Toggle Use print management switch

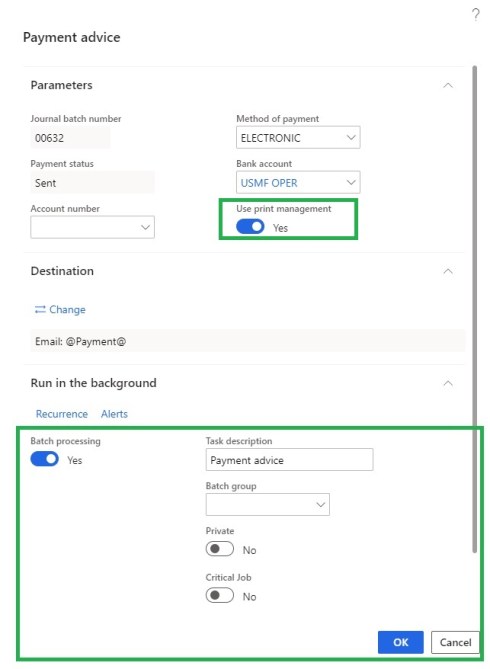(250, 227)
